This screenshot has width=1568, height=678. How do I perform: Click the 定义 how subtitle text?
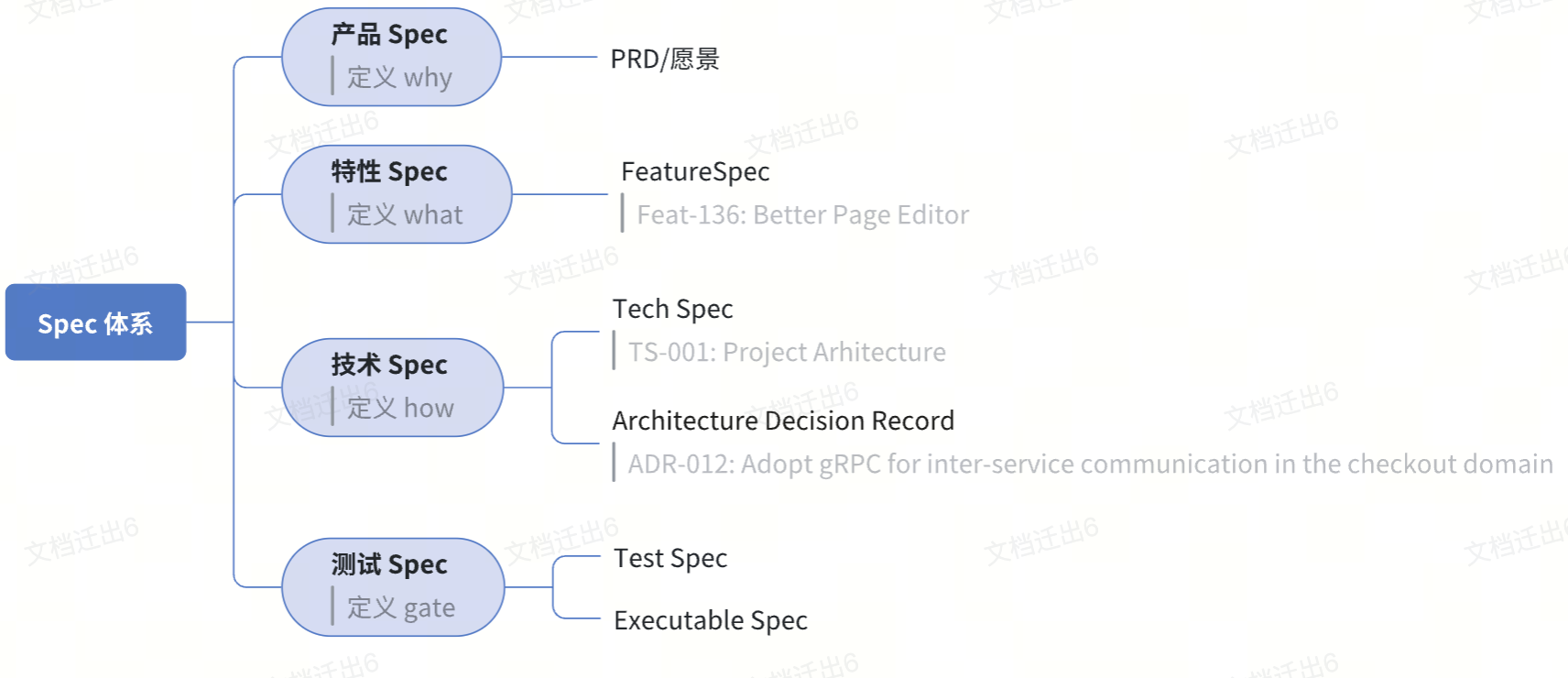tap(400, 408)
